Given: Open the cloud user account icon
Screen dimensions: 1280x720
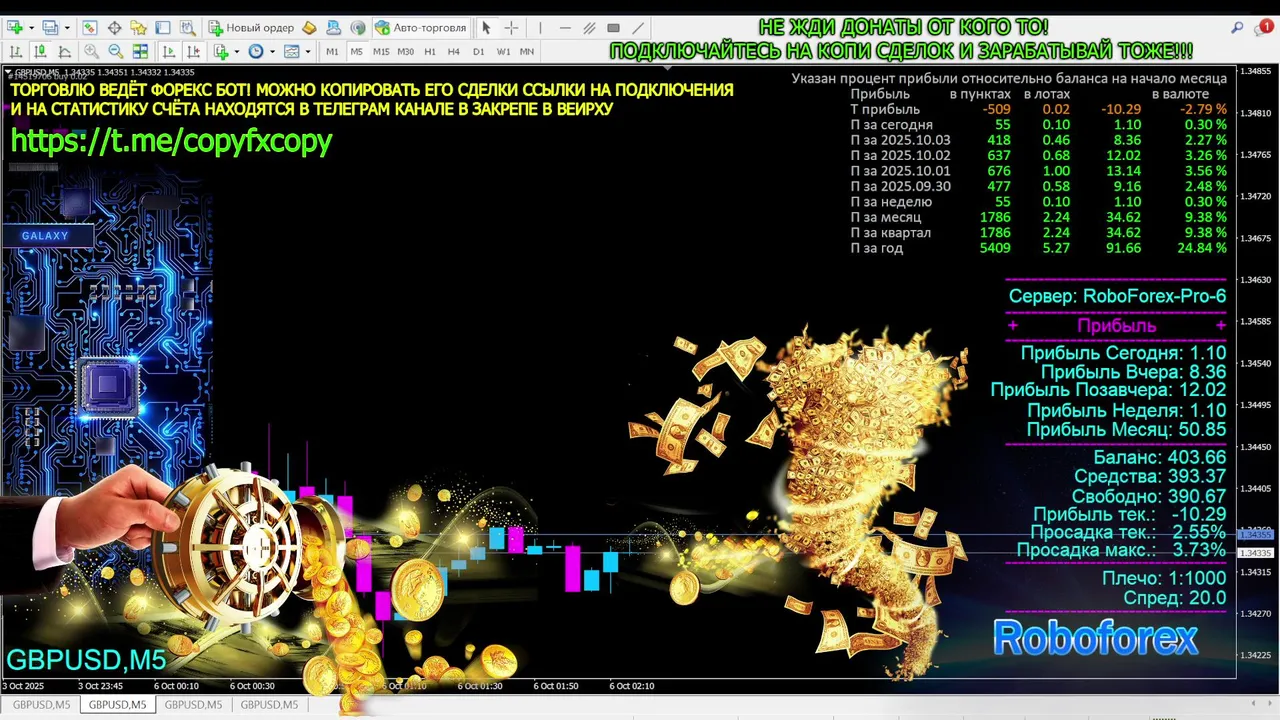Looking at the screenshot, I should (x=334, y=28).
